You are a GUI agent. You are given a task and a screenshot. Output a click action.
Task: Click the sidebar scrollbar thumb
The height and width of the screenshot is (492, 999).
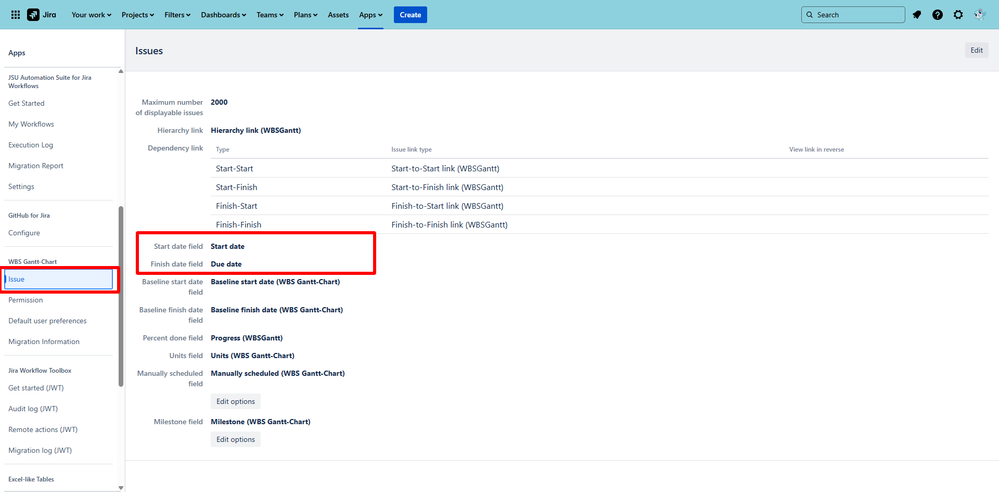click(x=121, y=296)
